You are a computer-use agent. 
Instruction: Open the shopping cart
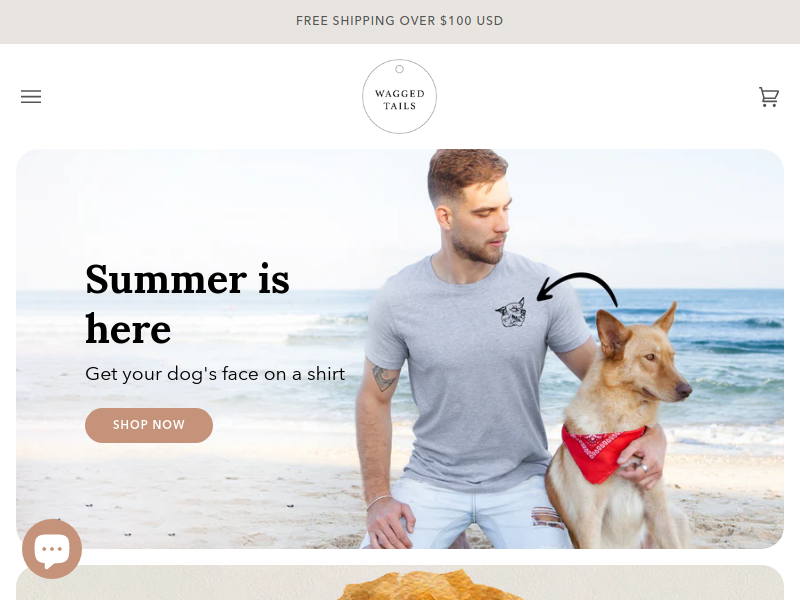pyautogui.click(x=768, y=96)
